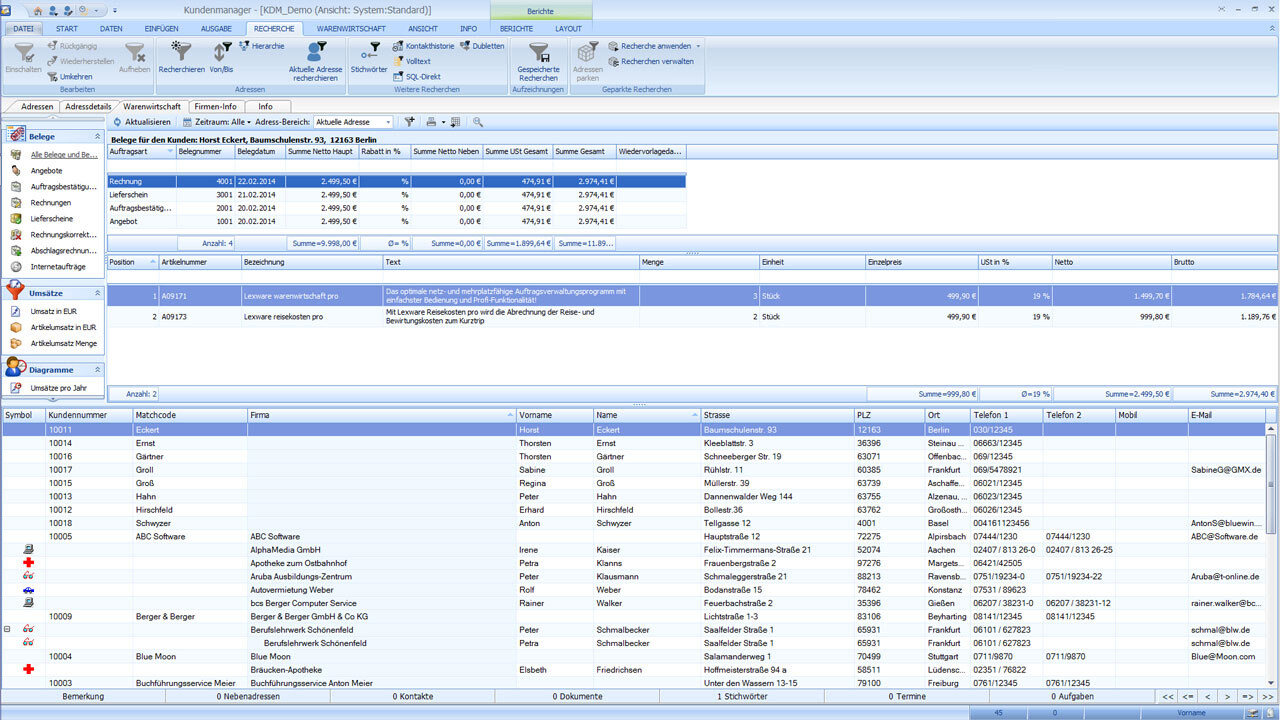1280x720 pixels.
Task: Open Angebote in the Belege sidebar
Action: point(48,170)
